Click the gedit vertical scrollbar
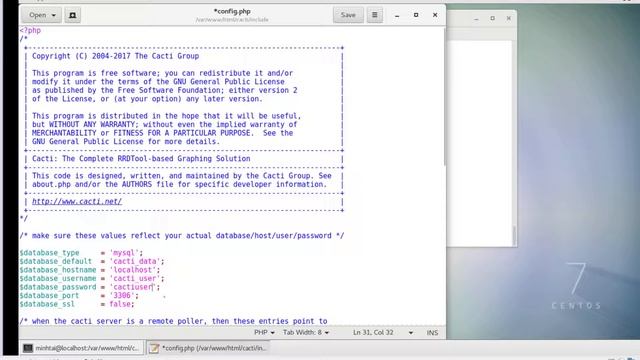The image size is (640, 360). (444, 96)
